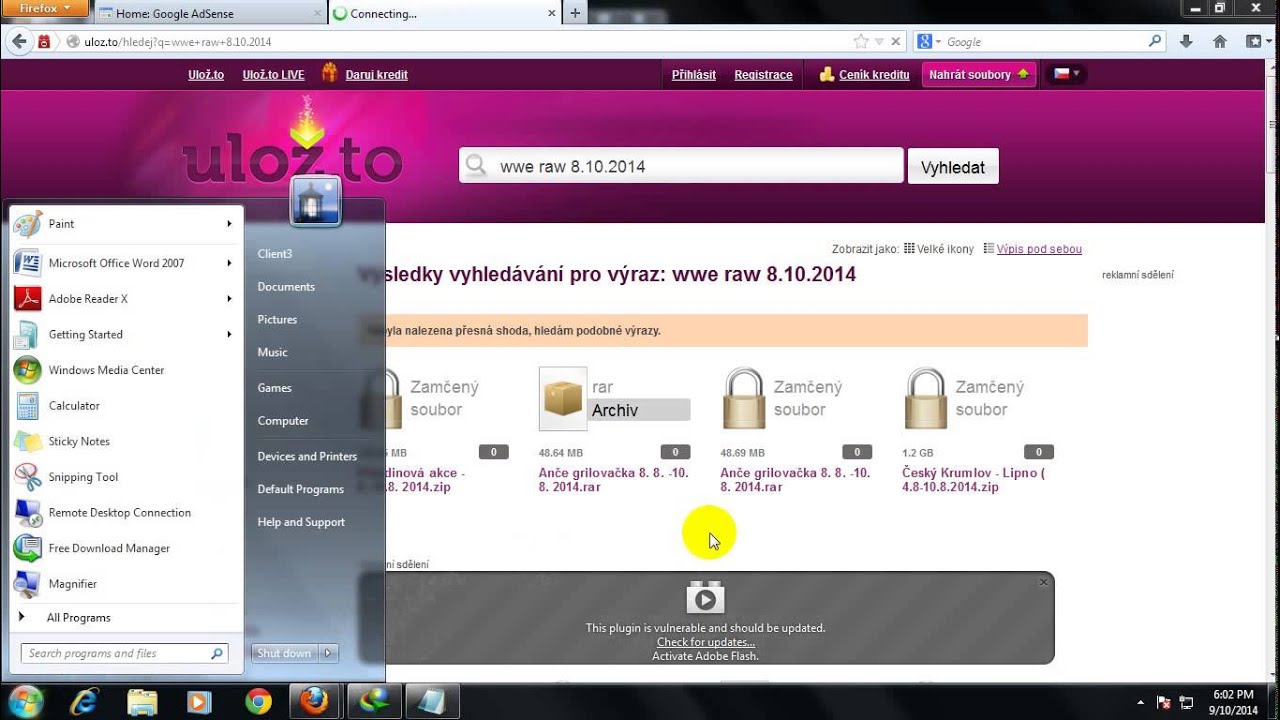The height and width of the screenshot is (720, 1280).
Task: Open the Firefox menu button
Action: click(x=45, y=8)
